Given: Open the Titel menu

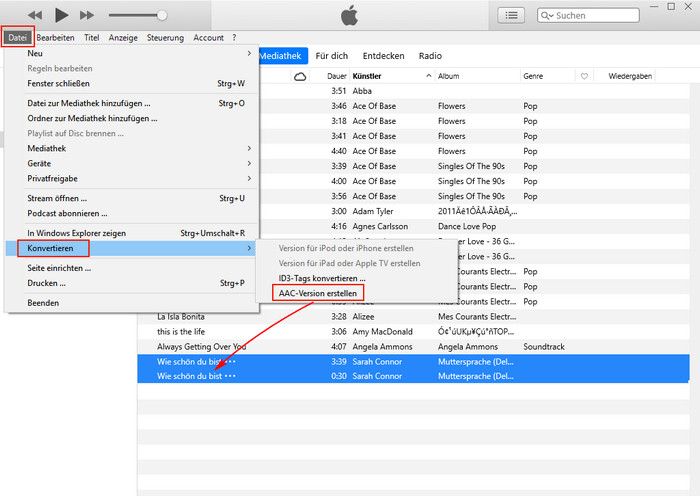Looking at the screenshot, I should coord(92,38).
